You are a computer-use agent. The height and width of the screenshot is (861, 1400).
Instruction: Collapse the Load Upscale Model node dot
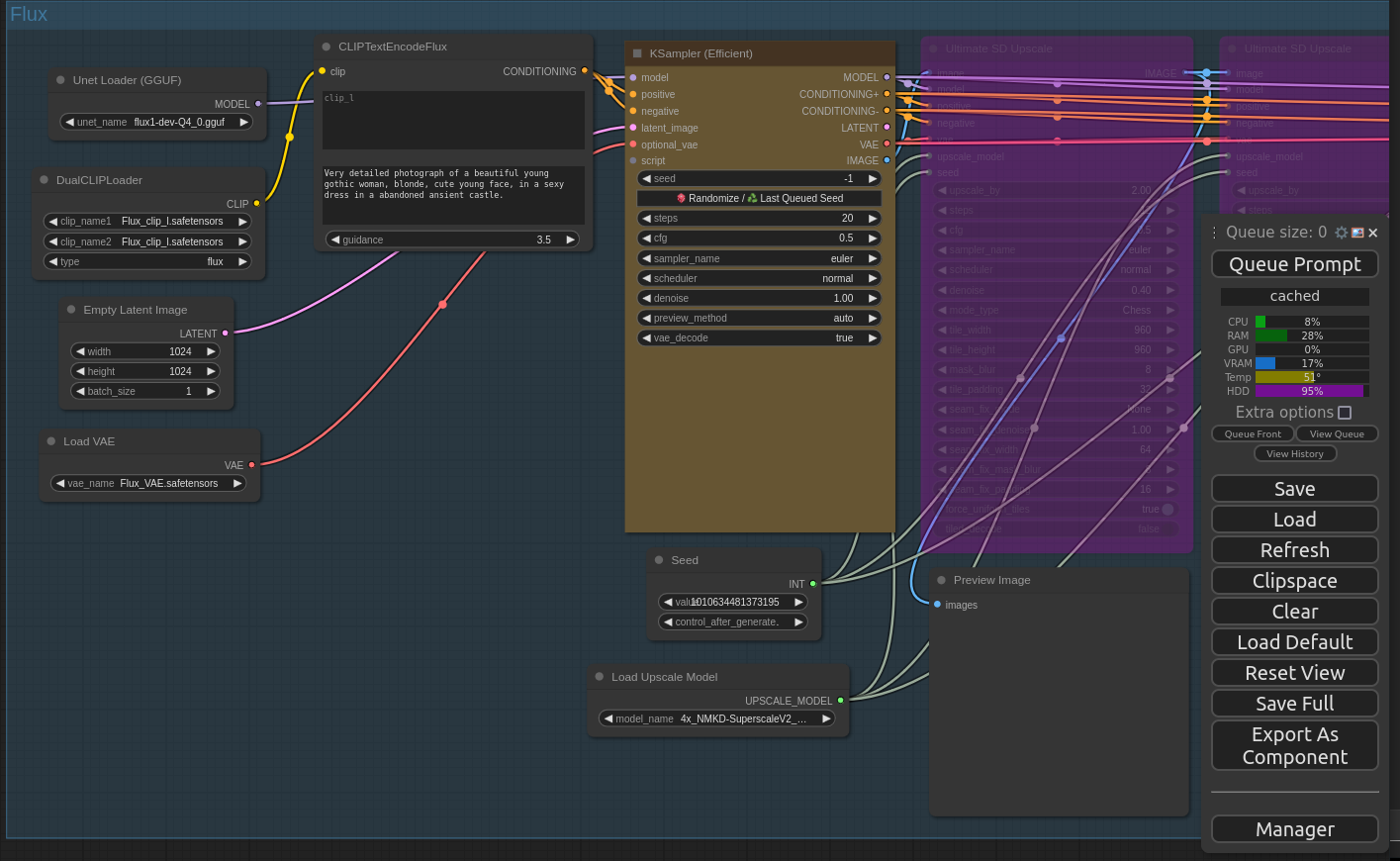[600, 677]
